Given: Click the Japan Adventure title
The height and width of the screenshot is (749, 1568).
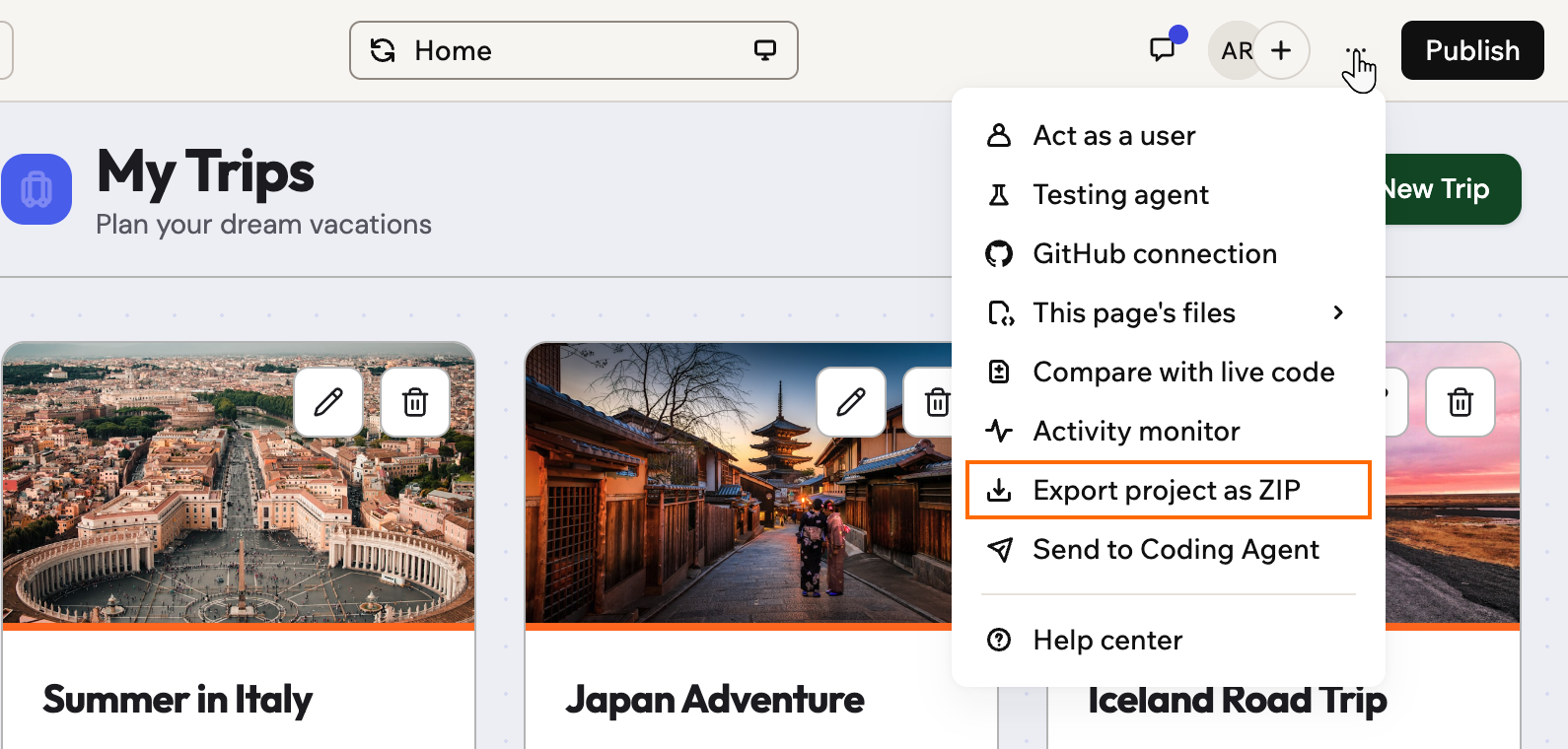Looking at the screenshot, I should (715, 700).
